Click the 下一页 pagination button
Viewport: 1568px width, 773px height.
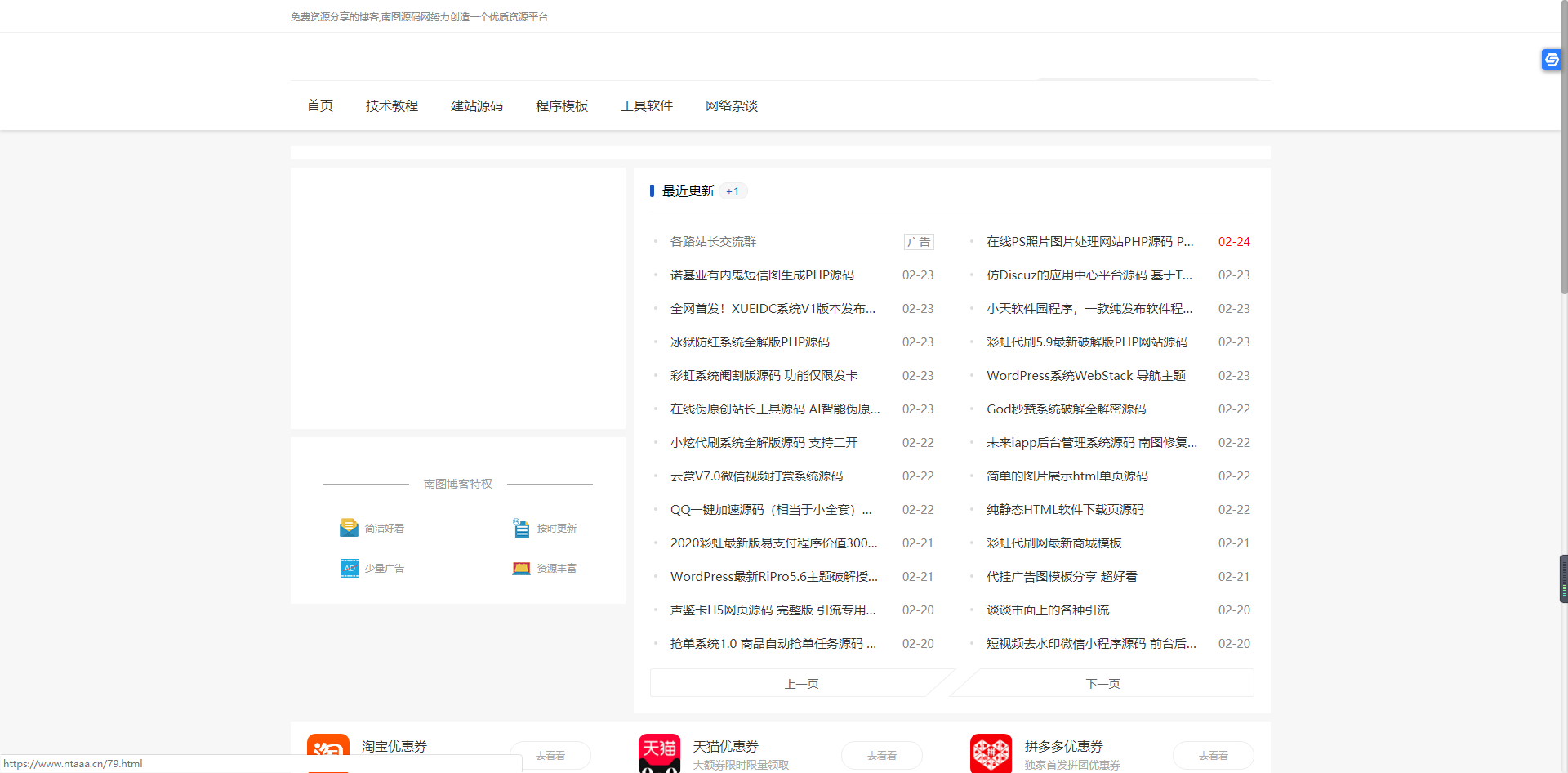pyautogui.click(x=1102, y=683)
